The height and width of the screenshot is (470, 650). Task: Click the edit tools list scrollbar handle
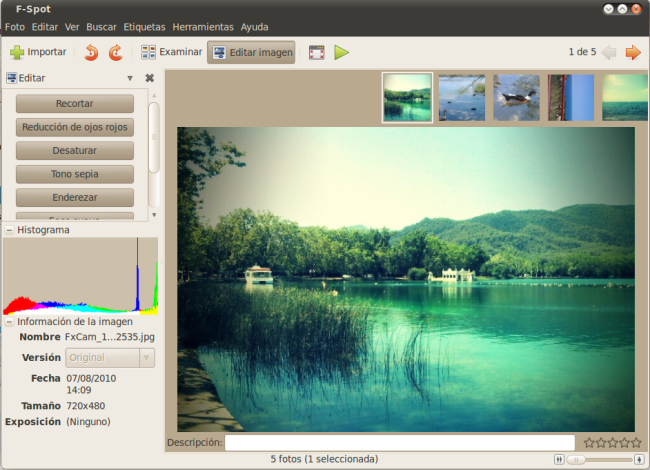click(x=154, y=138)
